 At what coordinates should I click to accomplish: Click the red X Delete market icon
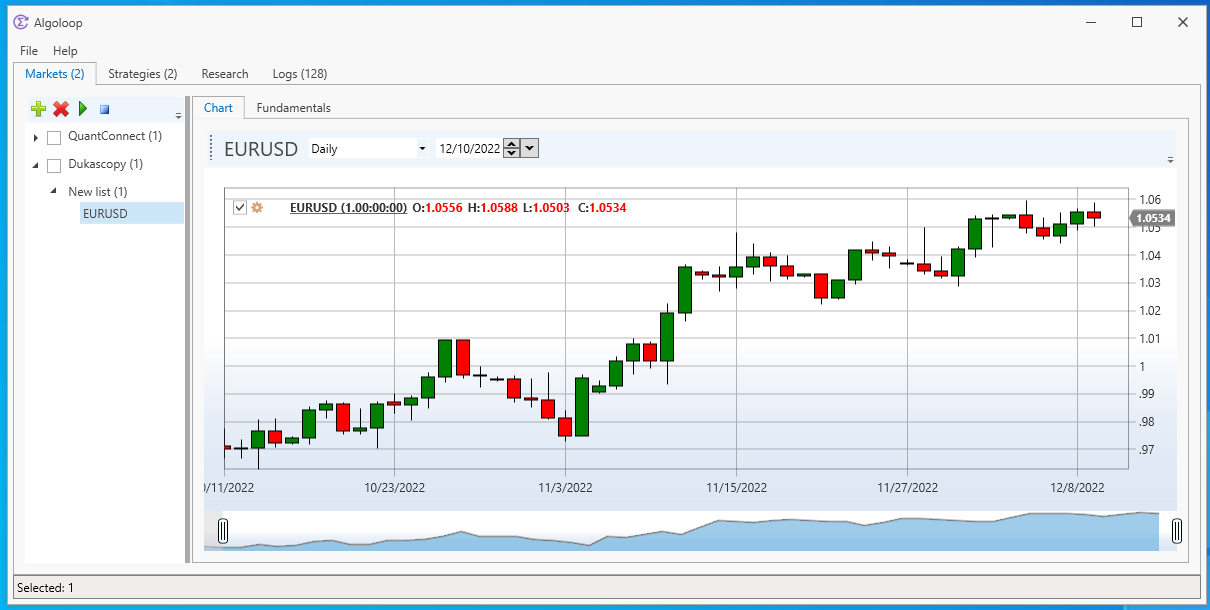click(x=61, y=109)
